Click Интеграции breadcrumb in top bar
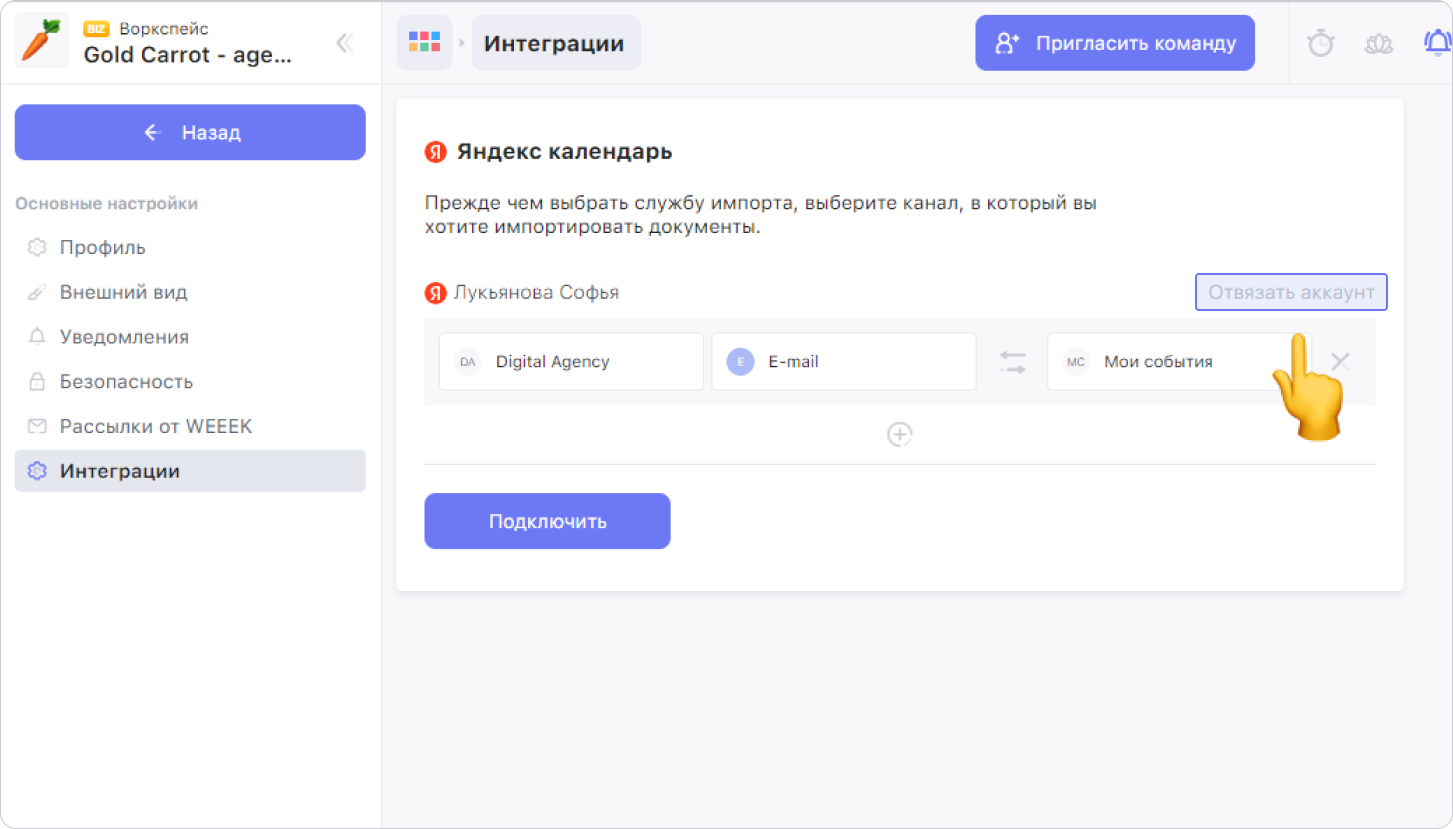This screenshot has height=829, width=1453. tap(556, 43)
